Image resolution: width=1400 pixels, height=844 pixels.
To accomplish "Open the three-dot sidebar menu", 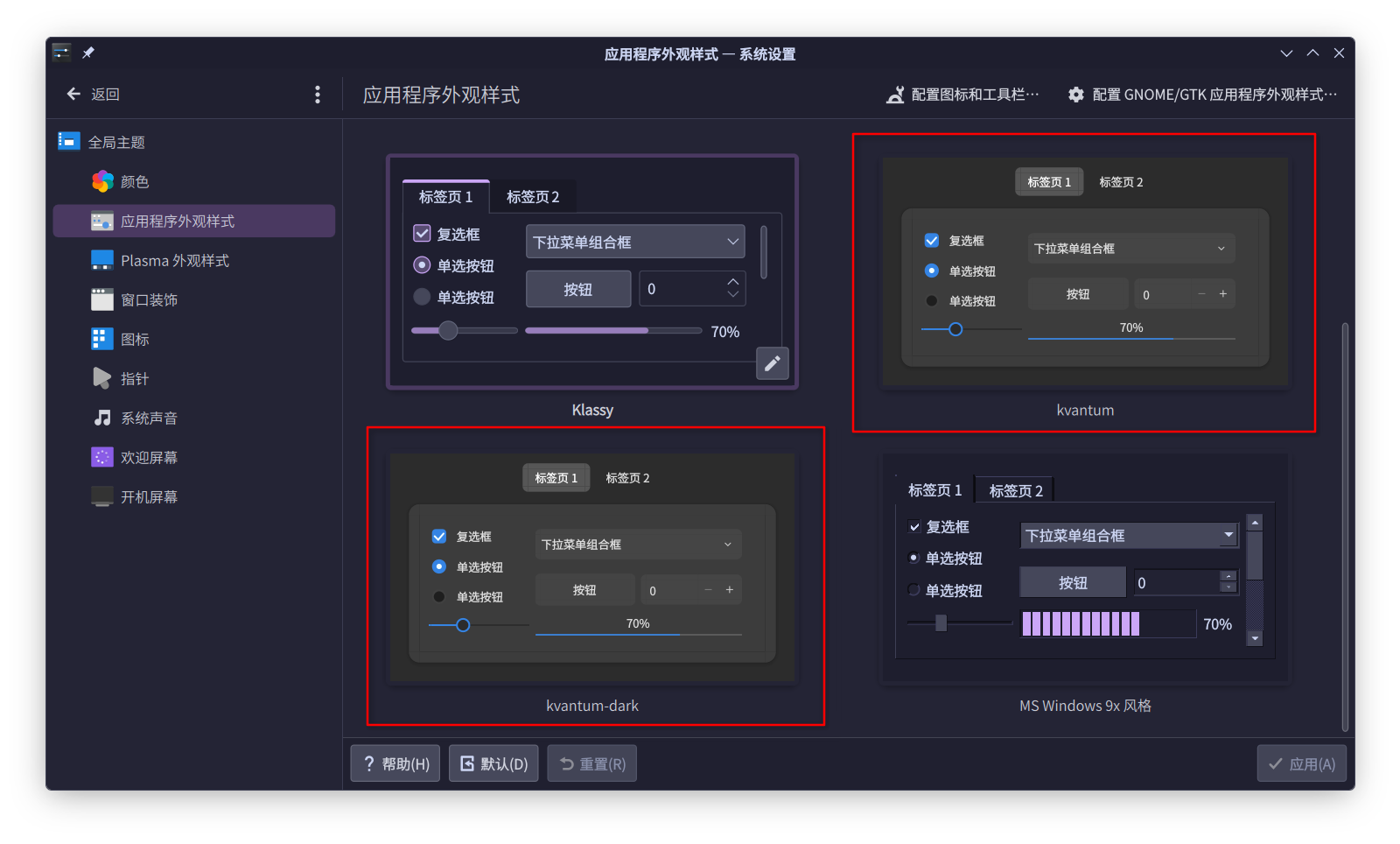I will 318,95.
